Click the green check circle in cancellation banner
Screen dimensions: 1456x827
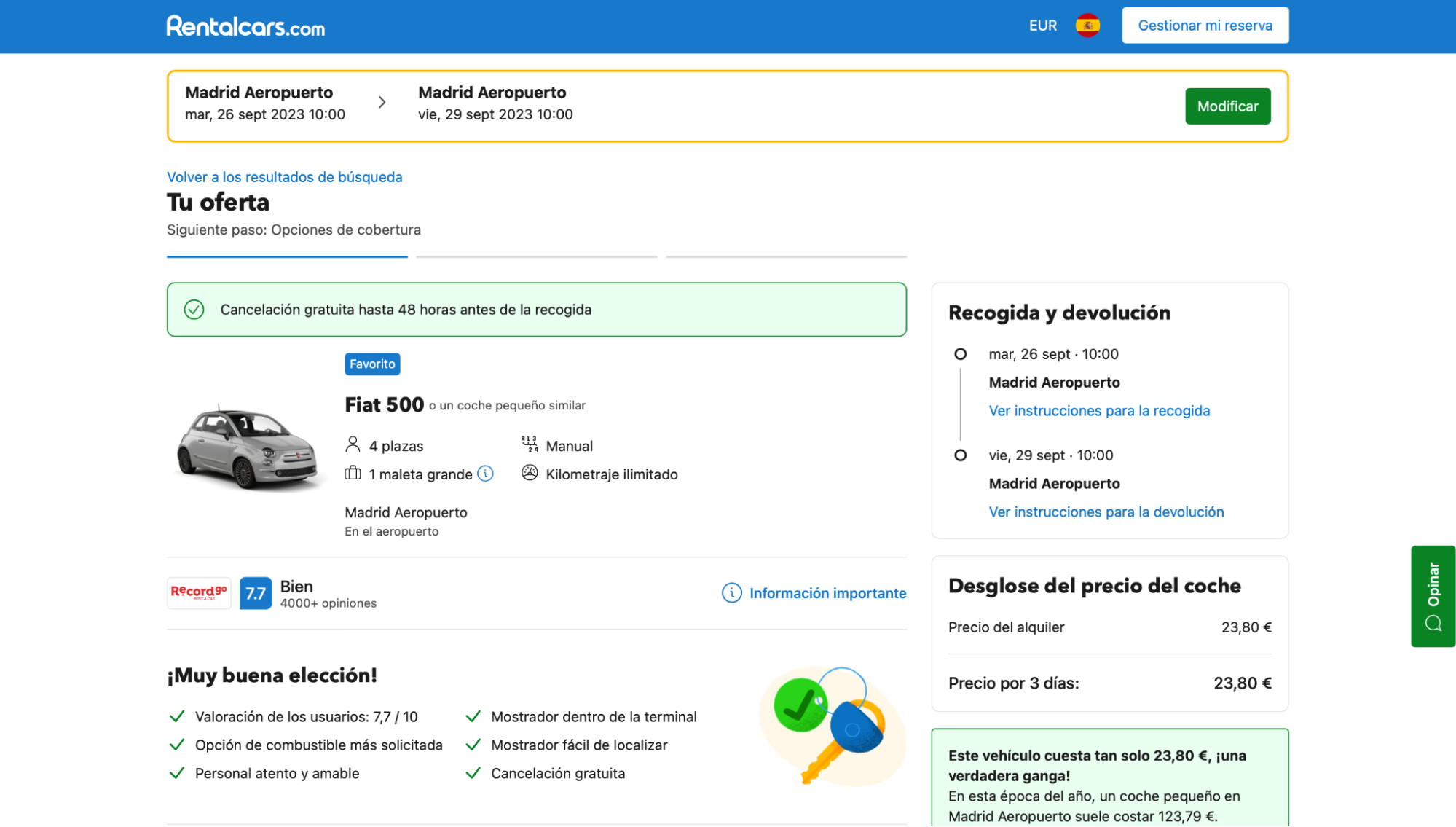pos(194,310)
